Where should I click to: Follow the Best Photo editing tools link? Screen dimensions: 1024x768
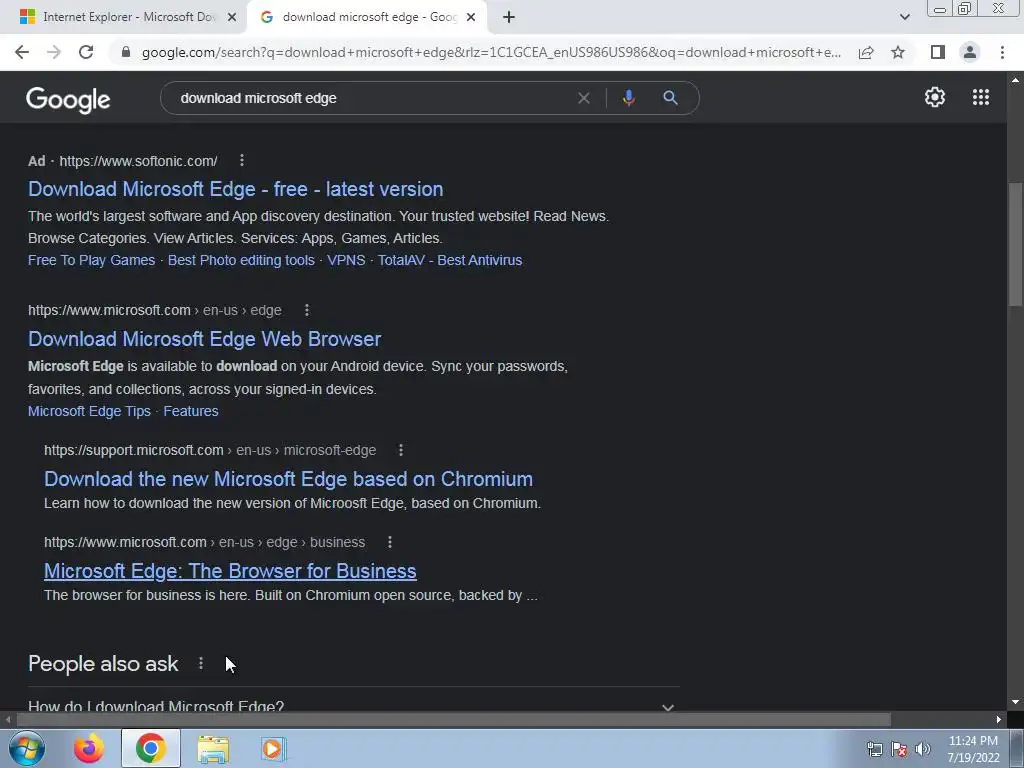241,260
